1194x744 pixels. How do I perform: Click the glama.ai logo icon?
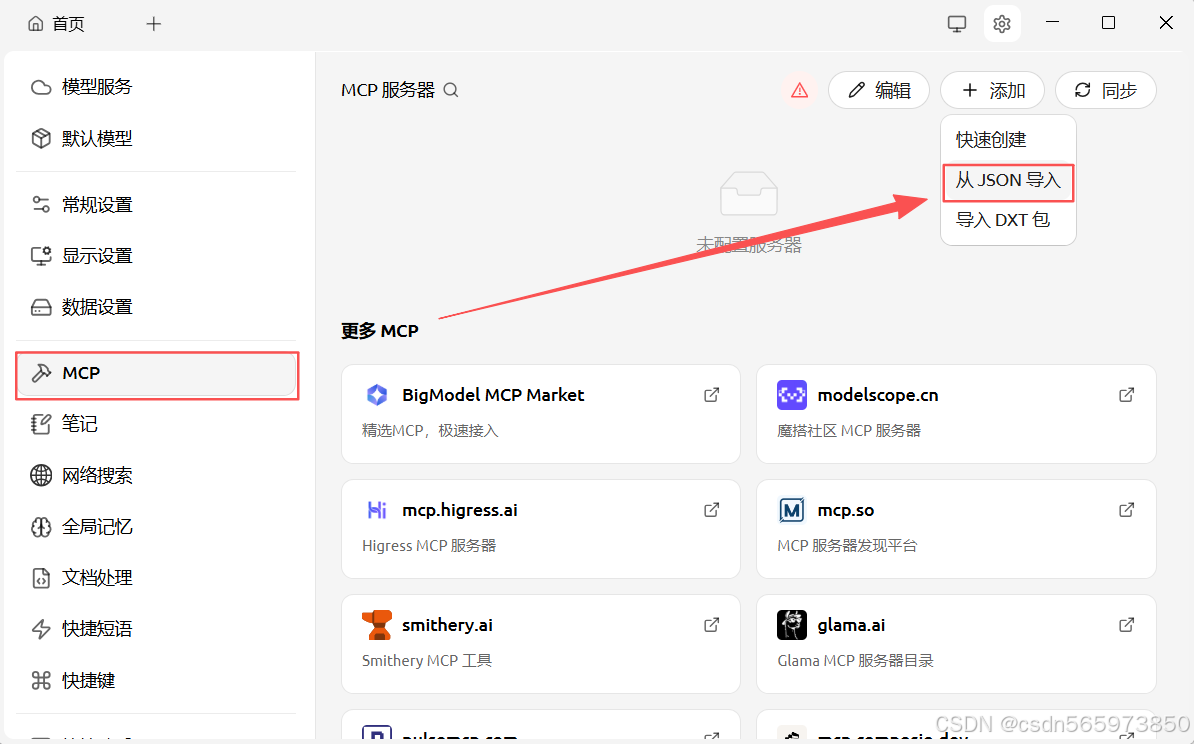tap(792, 624)
